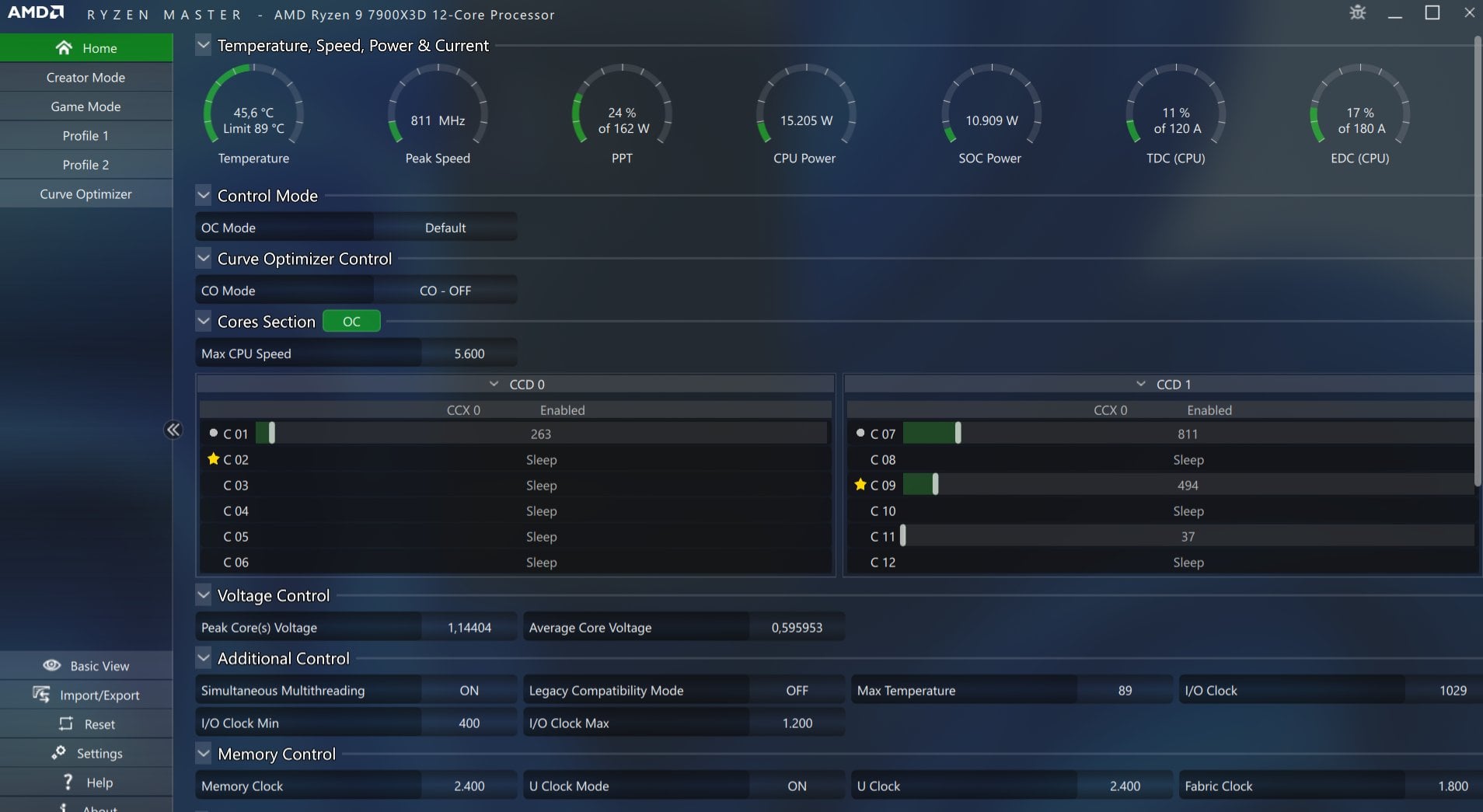Open Settings via the gear icon
The width and height of the screenshot is (1483, 812).
58,752
